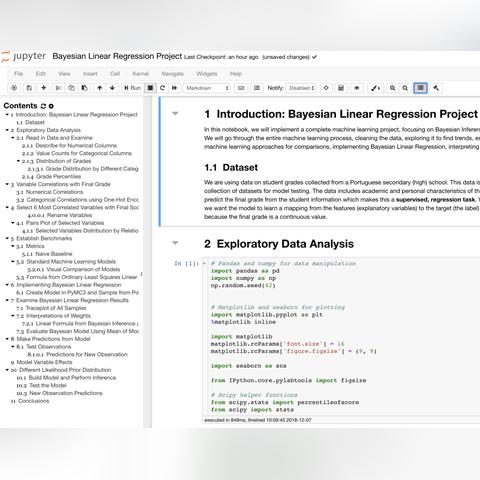Open the Edit menu
Viewport: 480px width, 480px height.
tap(41, 74)
